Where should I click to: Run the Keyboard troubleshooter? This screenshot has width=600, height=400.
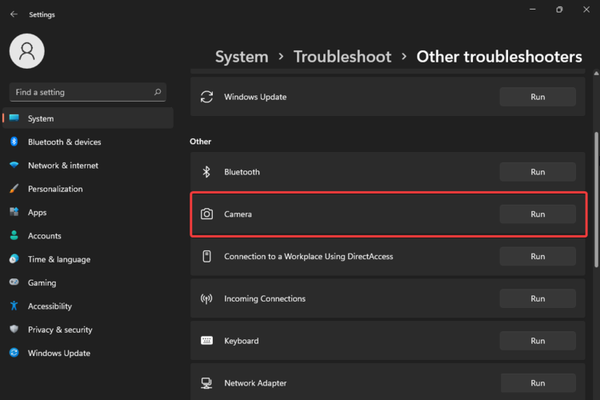click(x=537, y=341)
